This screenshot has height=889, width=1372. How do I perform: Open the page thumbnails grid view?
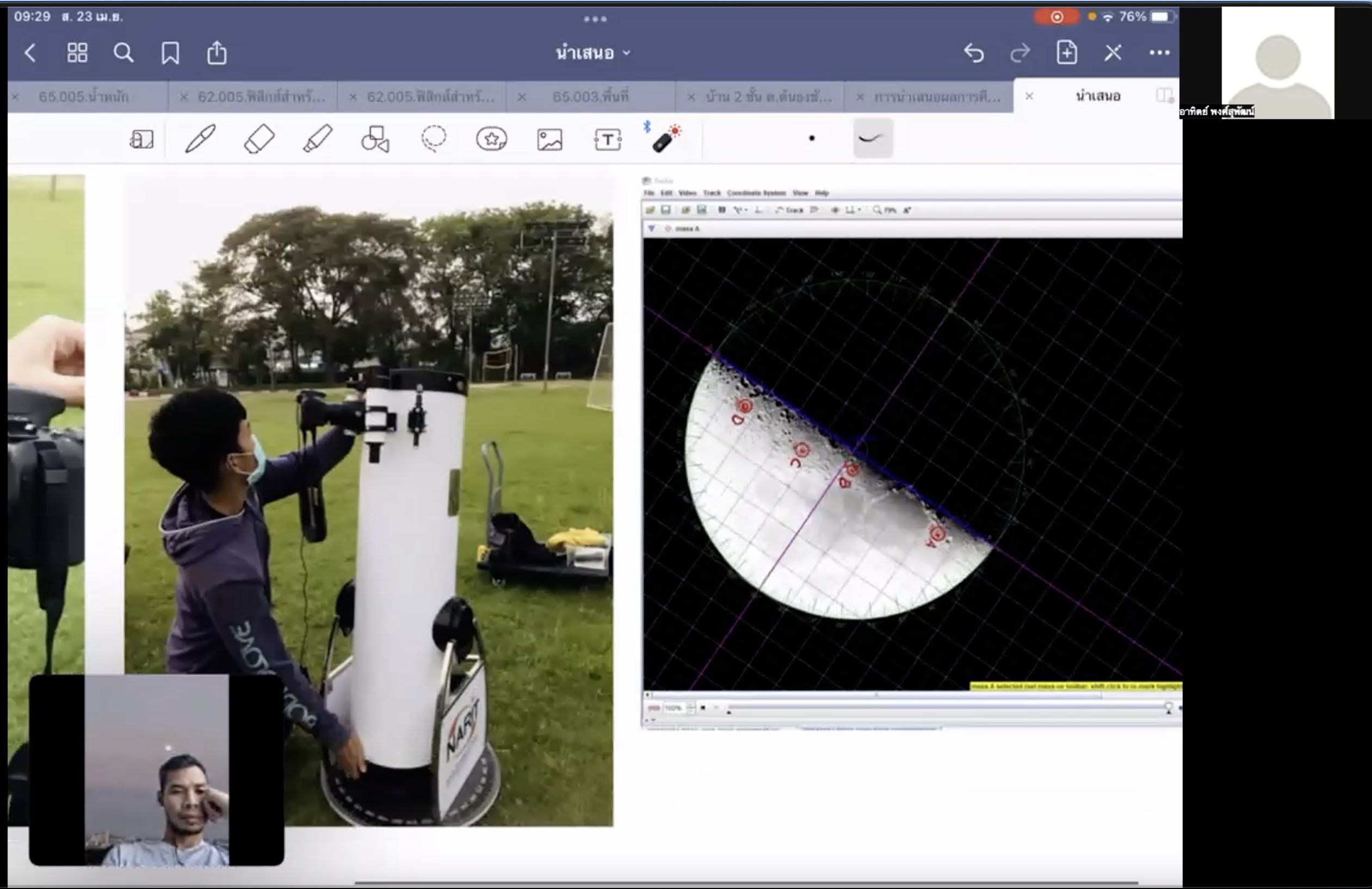77,53
